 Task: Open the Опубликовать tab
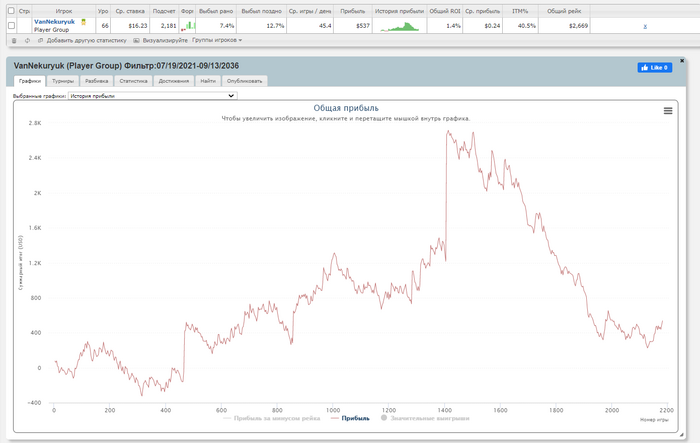pos(244,81)
